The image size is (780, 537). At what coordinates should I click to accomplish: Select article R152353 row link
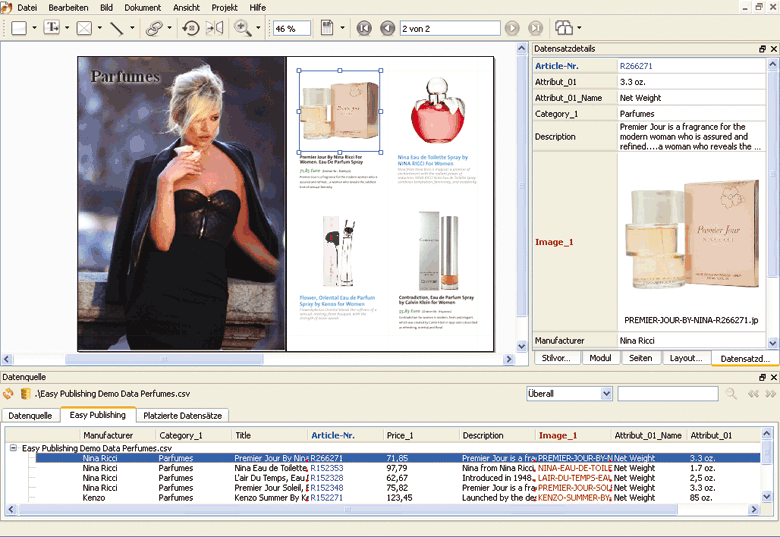click(326, 468)
